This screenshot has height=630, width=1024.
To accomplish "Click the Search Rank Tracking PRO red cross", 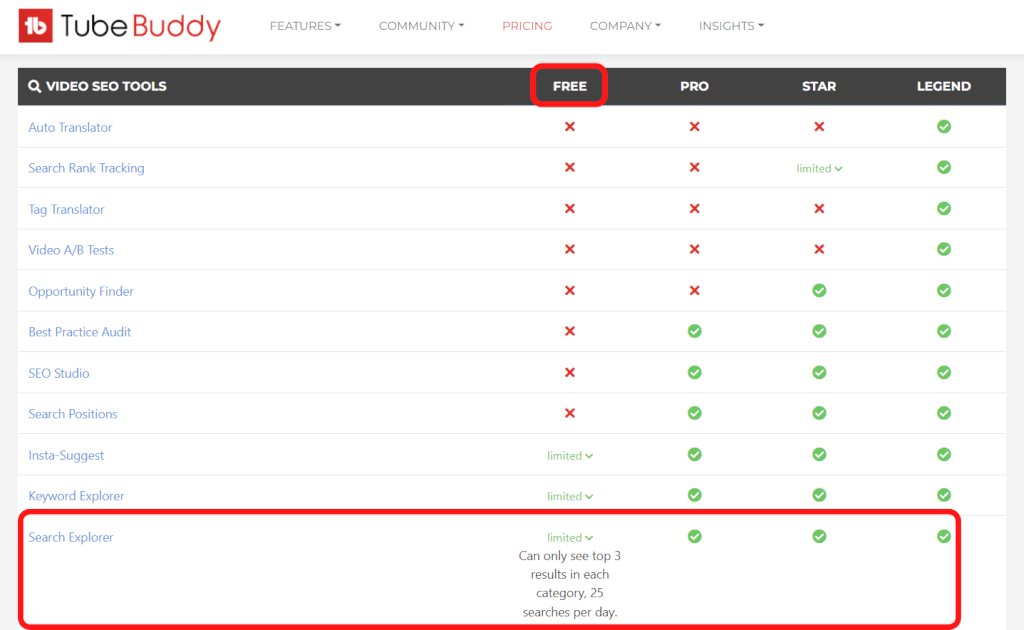I will coord(694,167).
